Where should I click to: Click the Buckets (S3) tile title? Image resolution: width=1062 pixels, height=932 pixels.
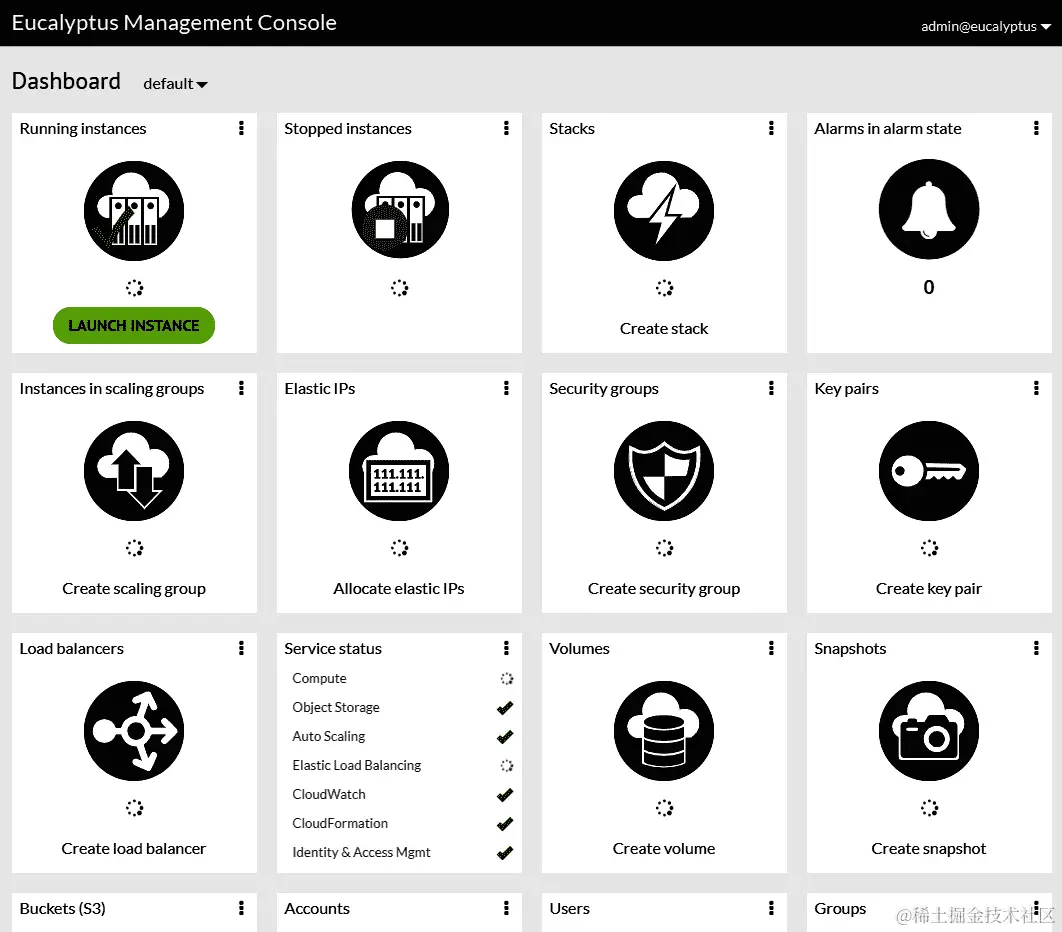point(62,909)
